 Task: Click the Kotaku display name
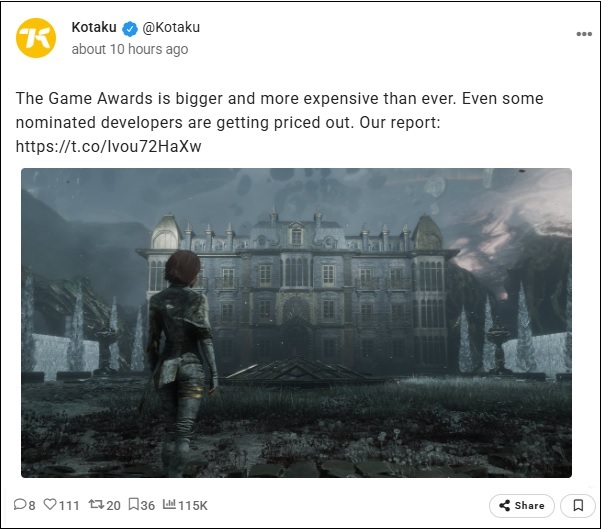point(94,28)
